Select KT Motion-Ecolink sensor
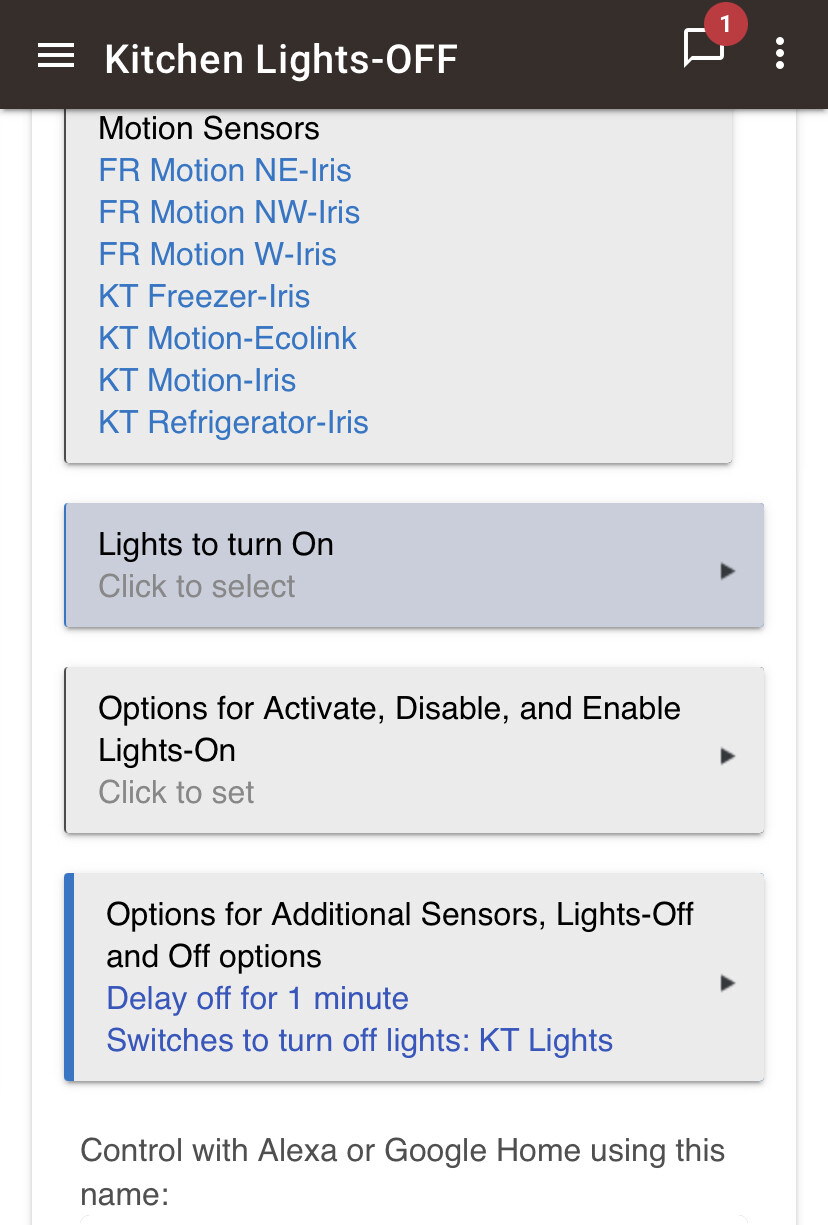 pyautogui.click(x=227, y=338)
